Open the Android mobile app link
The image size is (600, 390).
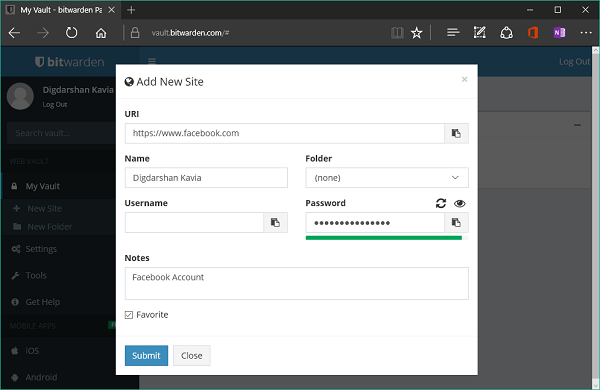tap(41, 377)
